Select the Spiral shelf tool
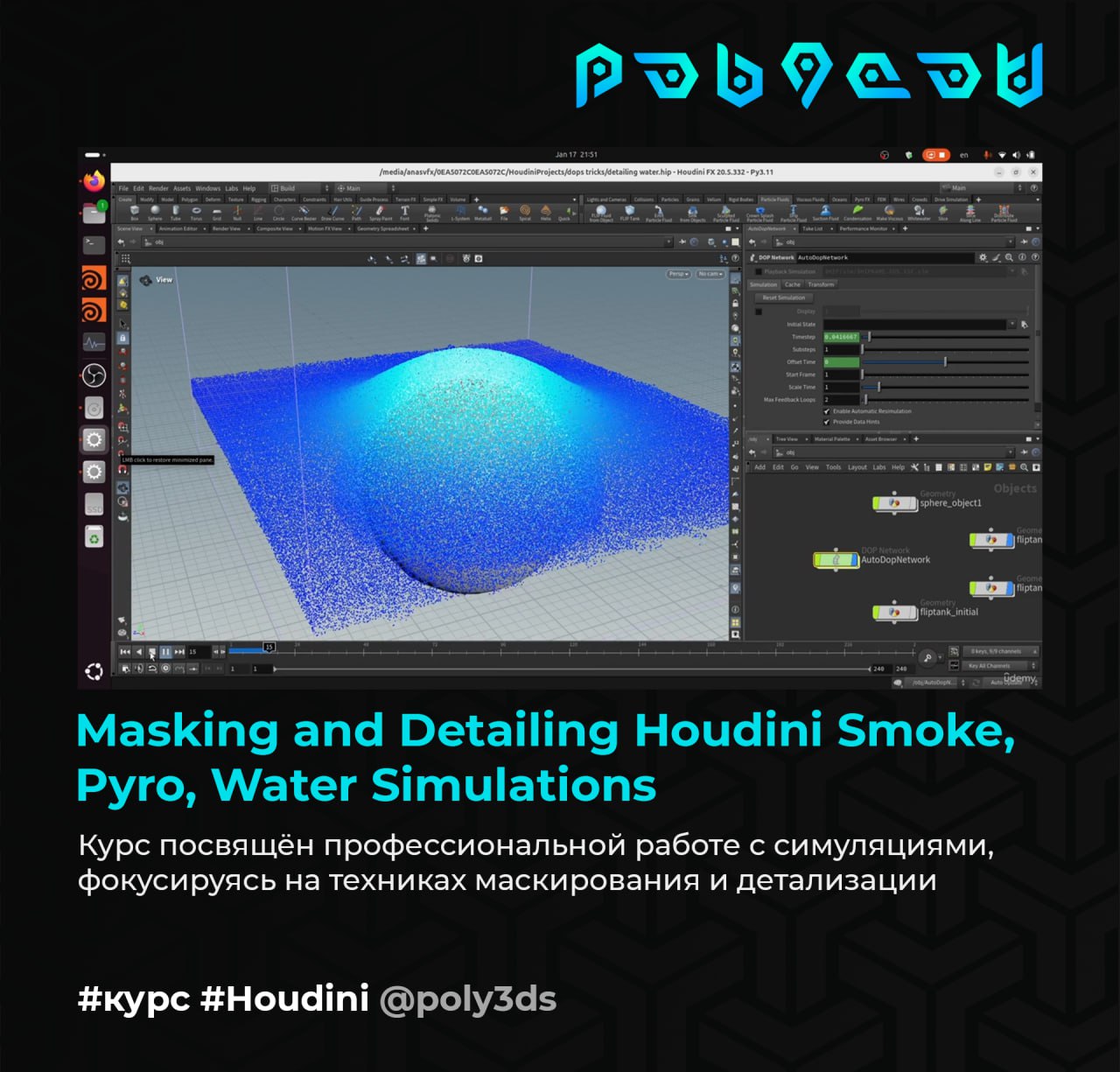 525,213
